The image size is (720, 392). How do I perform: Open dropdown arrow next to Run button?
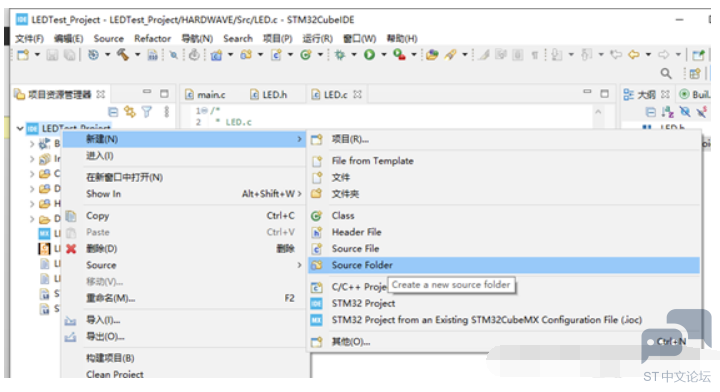point(384,55)
